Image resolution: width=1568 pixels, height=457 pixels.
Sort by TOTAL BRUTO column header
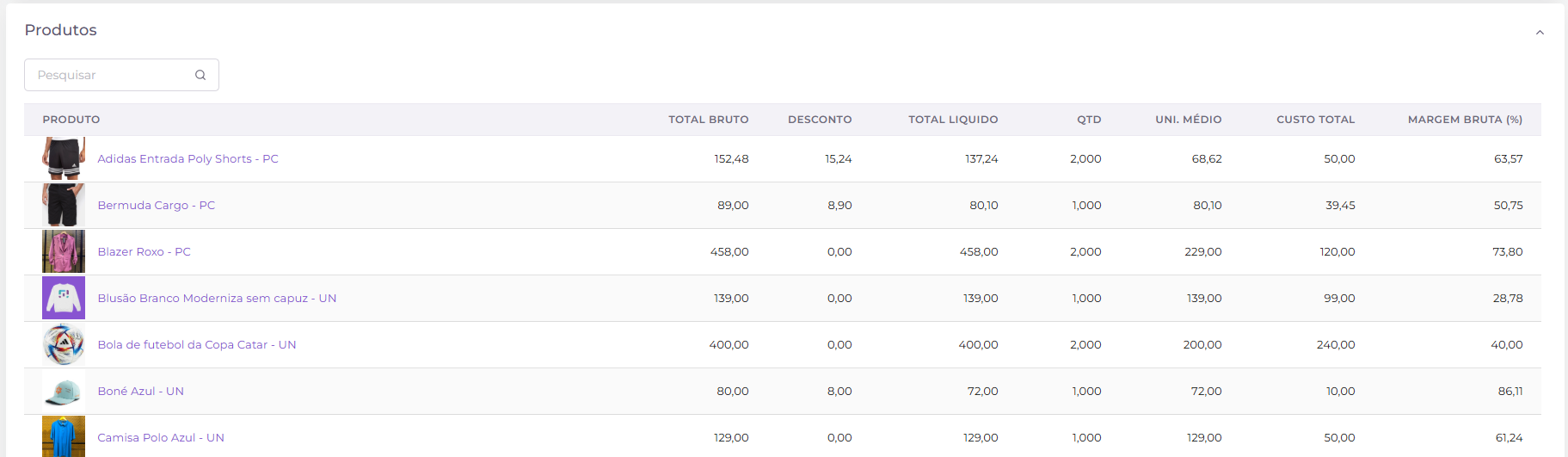(x=708, y=120)
